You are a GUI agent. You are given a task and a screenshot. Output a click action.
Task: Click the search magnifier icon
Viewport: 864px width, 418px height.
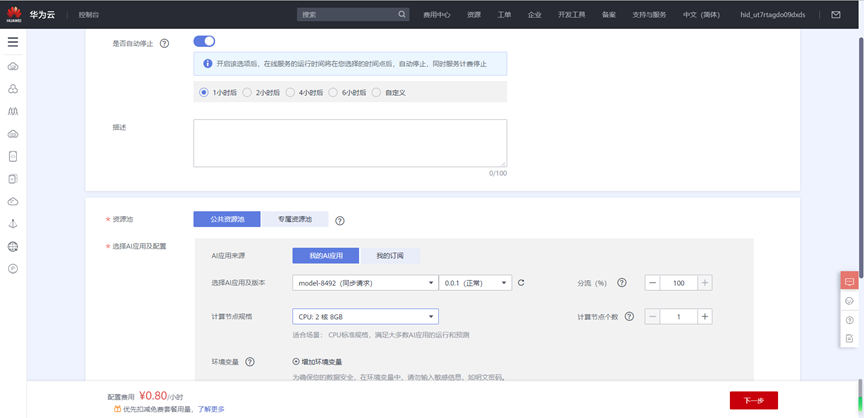pyautogui.click(x=402, y=14)
